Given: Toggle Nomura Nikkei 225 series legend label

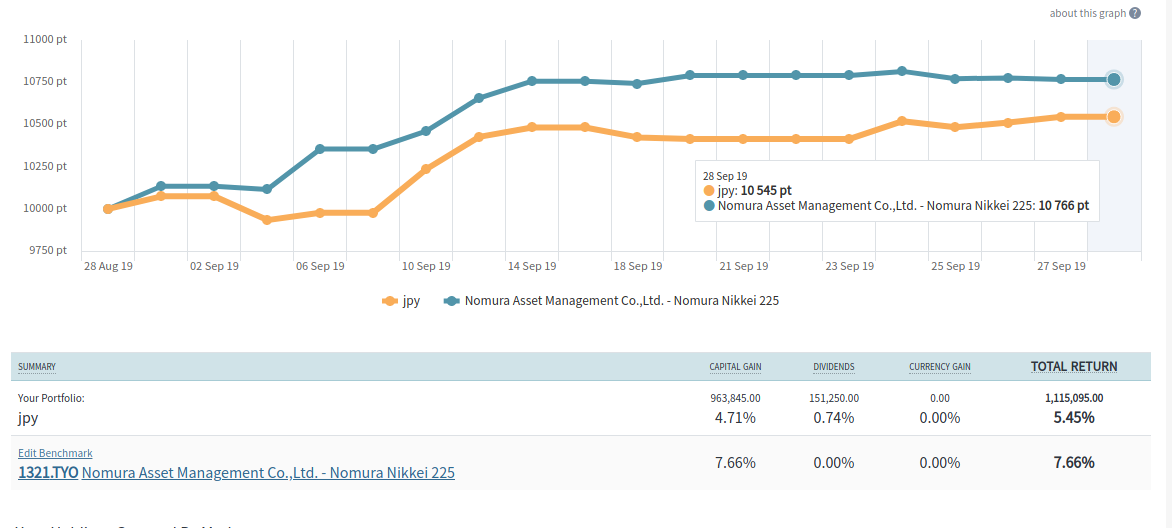Looking at the screenshot, I should click(x=621, y=300).
